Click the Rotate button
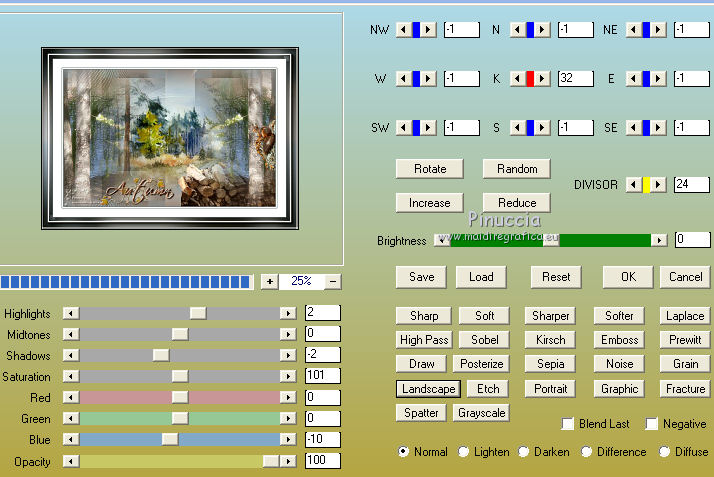The image size is (714, 477). 430,169
